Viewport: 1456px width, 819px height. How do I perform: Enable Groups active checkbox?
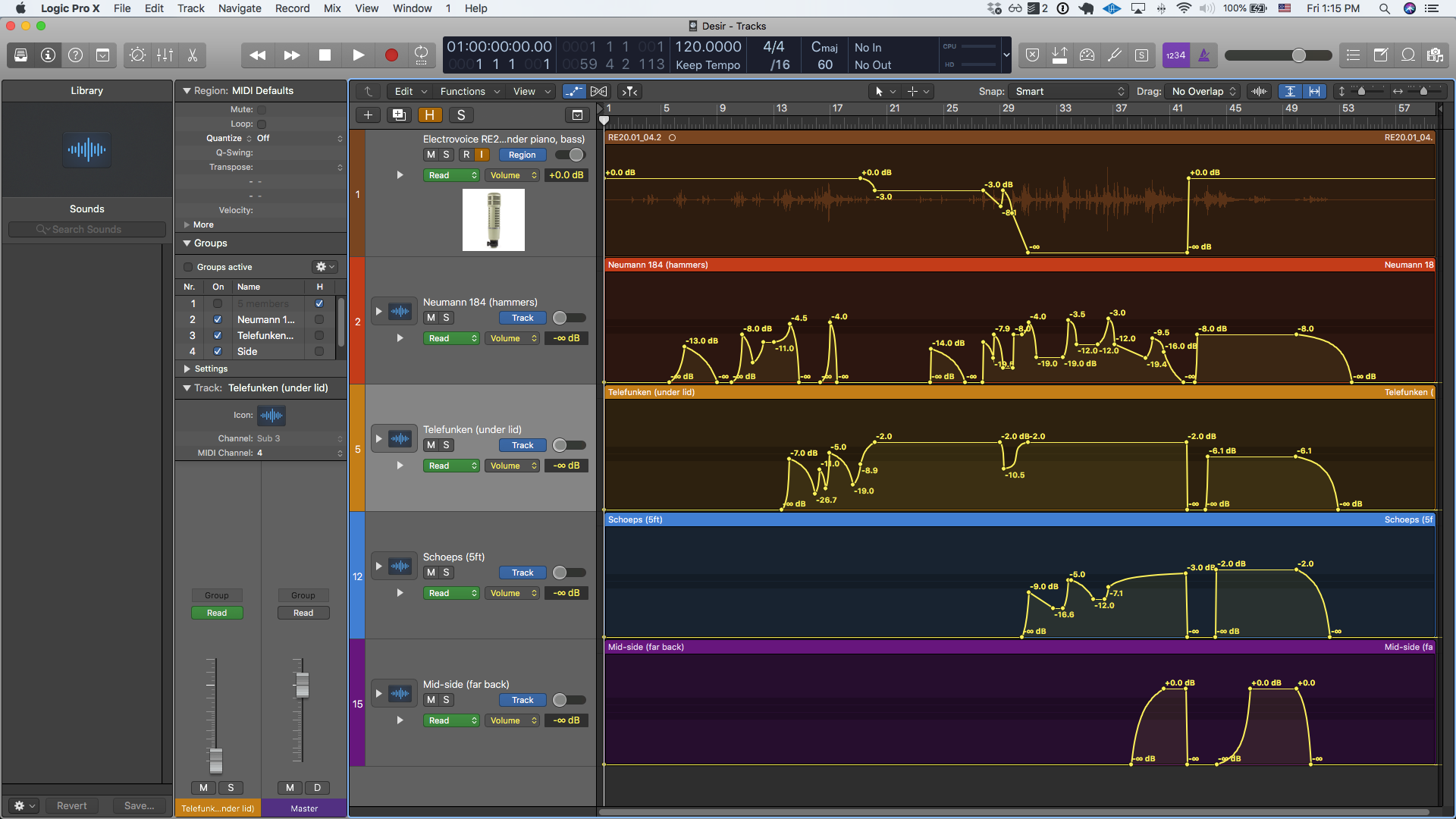[x=188, y=267]
